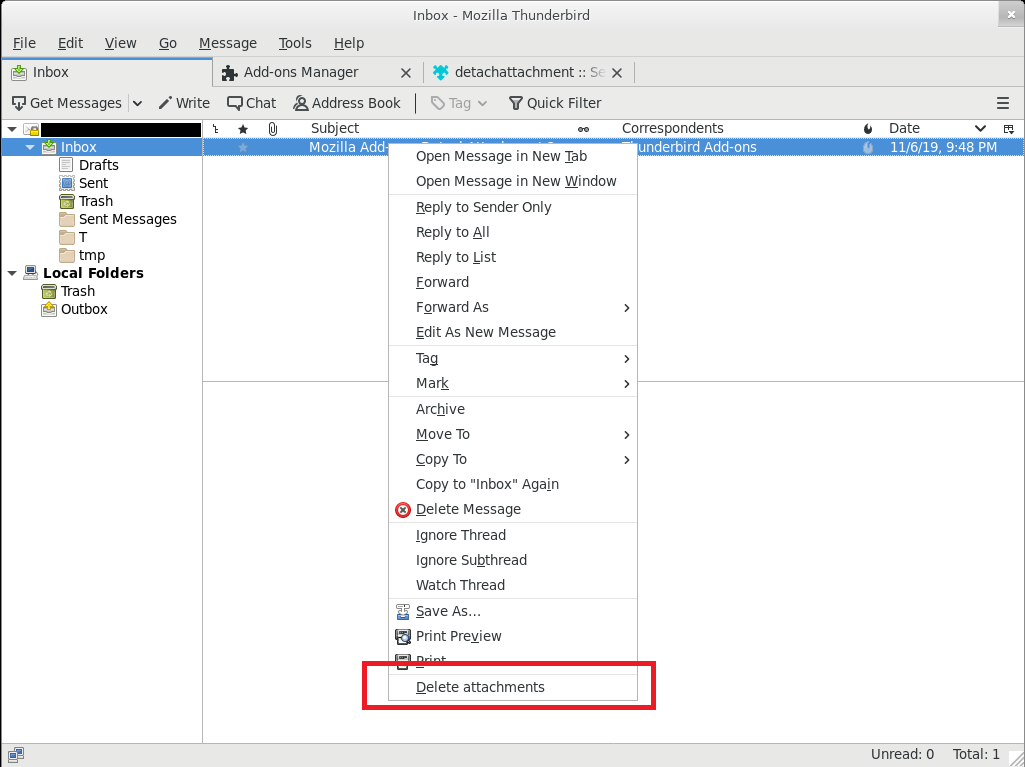This screenshot has height=767, width=1025.
Task: Open the Address Book
Action: [346, 103]
